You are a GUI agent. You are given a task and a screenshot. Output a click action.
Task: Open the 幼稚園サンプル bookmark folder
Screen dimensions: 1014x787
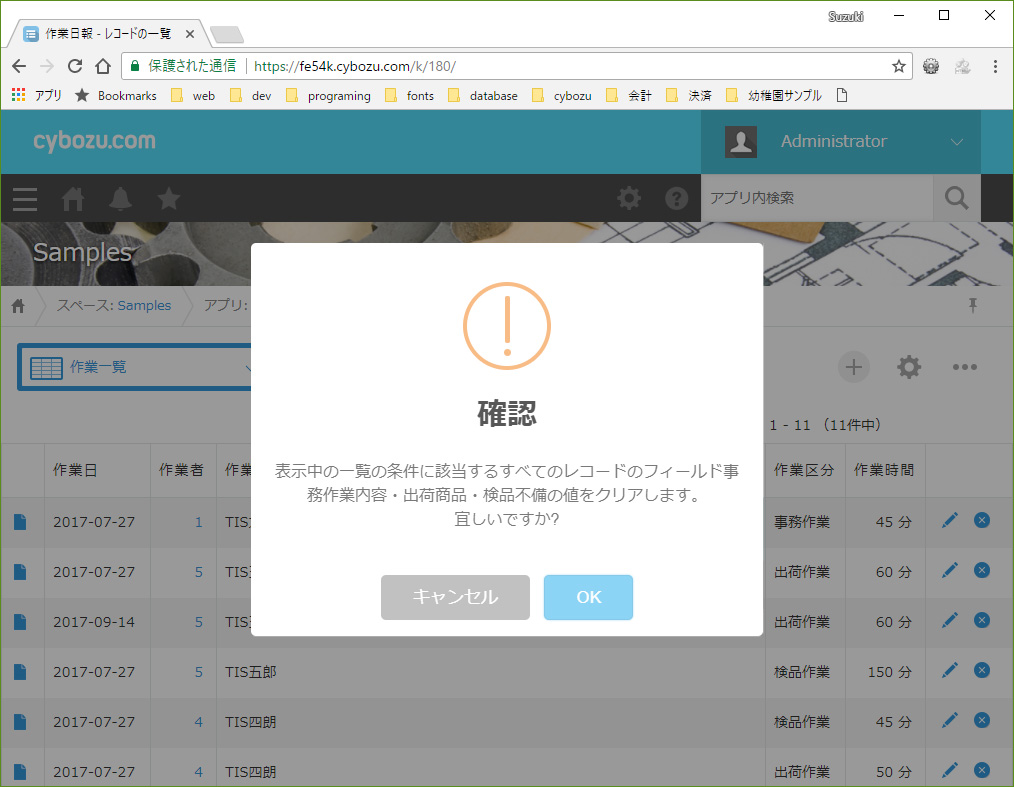click(x=774, y=96)
